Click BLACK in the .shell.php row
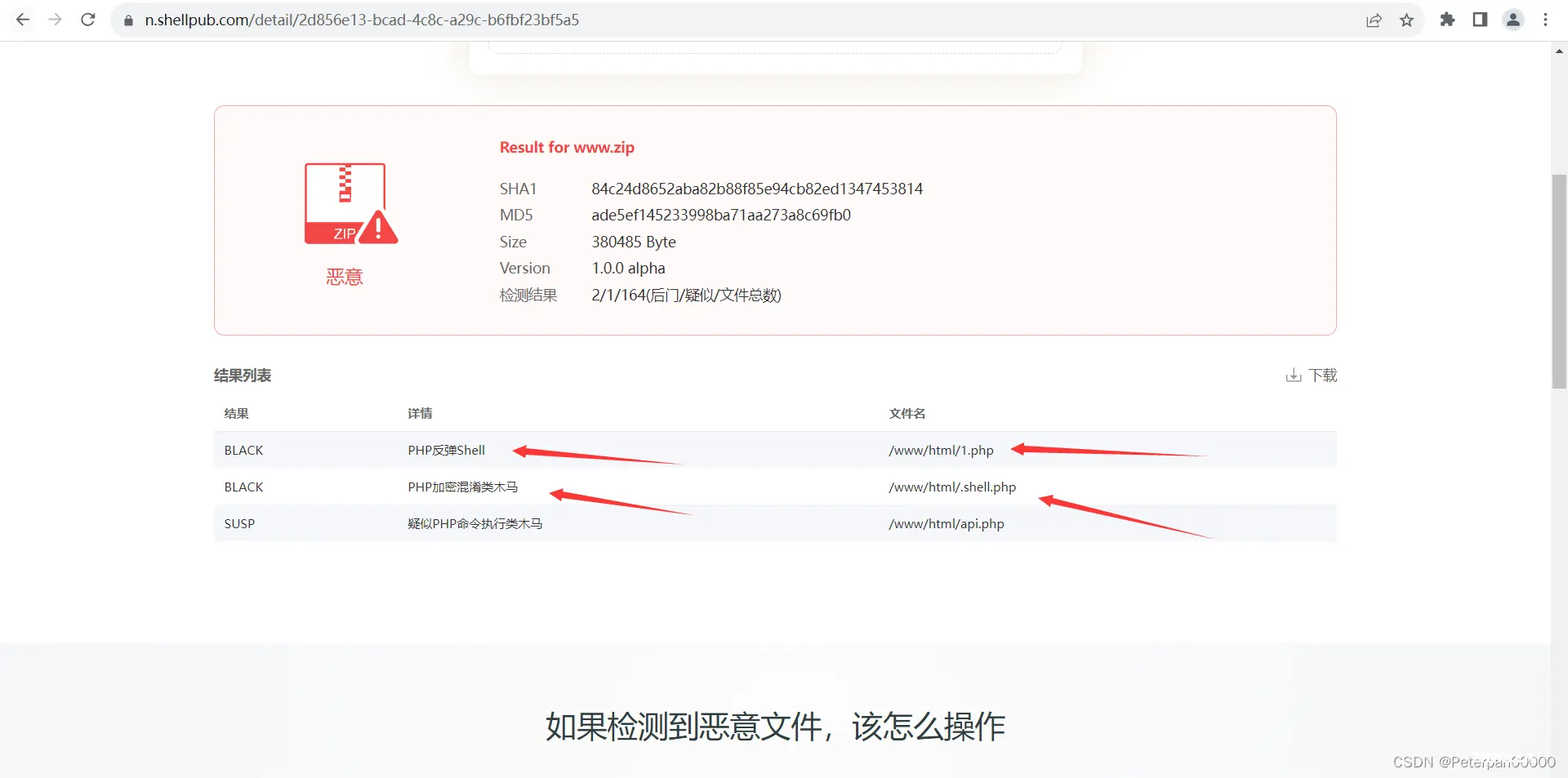1568x778 pixels. [243, 487]
